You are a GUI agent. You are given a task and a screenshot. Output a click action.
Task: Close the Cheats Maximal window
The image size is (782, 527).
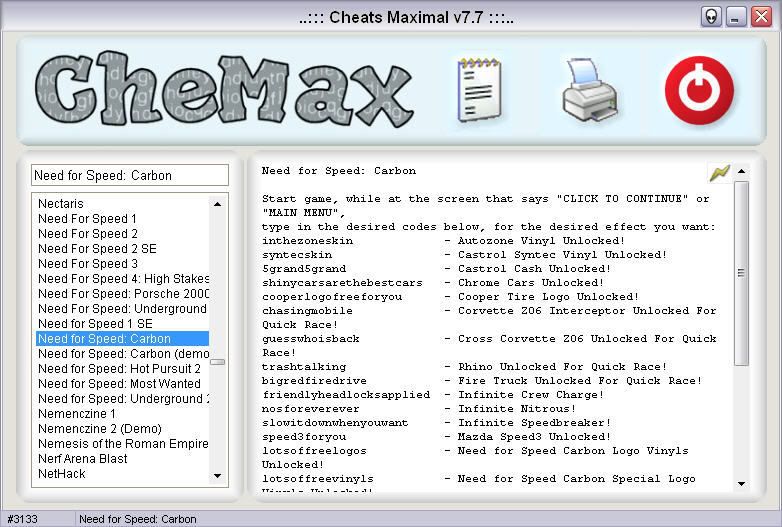point(761,17)
